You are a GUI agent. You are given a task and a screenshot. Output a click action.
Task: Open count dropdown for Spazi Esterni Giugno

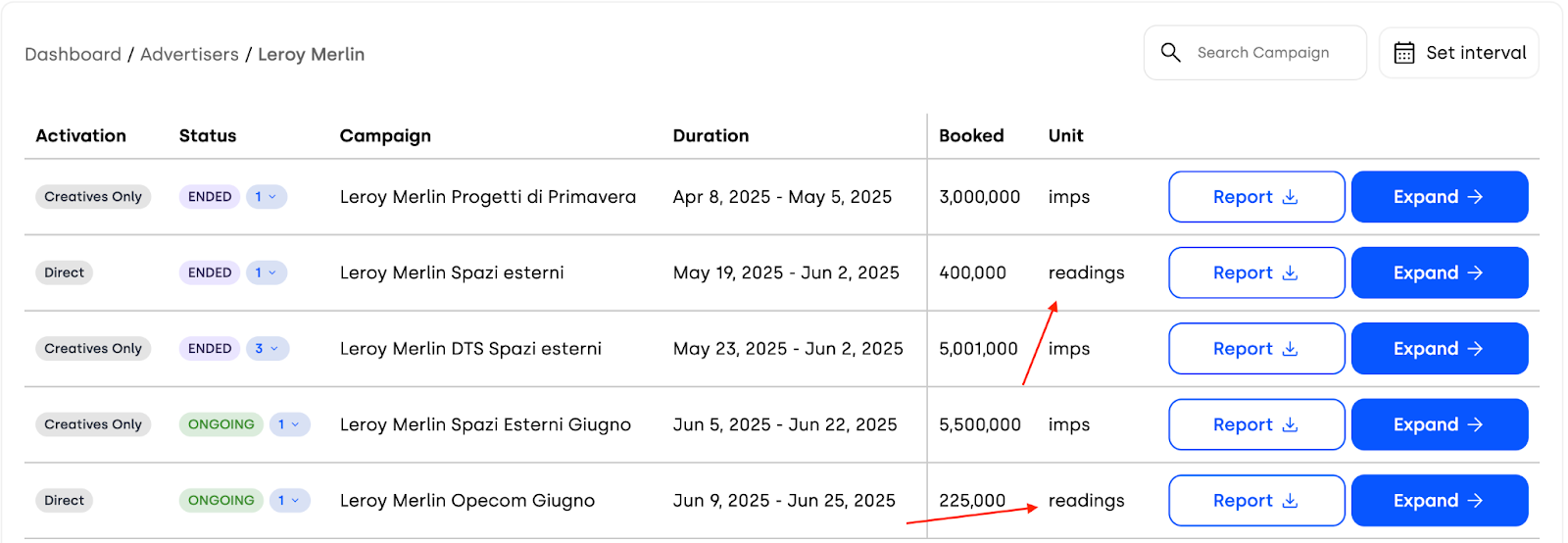(289, 424)
